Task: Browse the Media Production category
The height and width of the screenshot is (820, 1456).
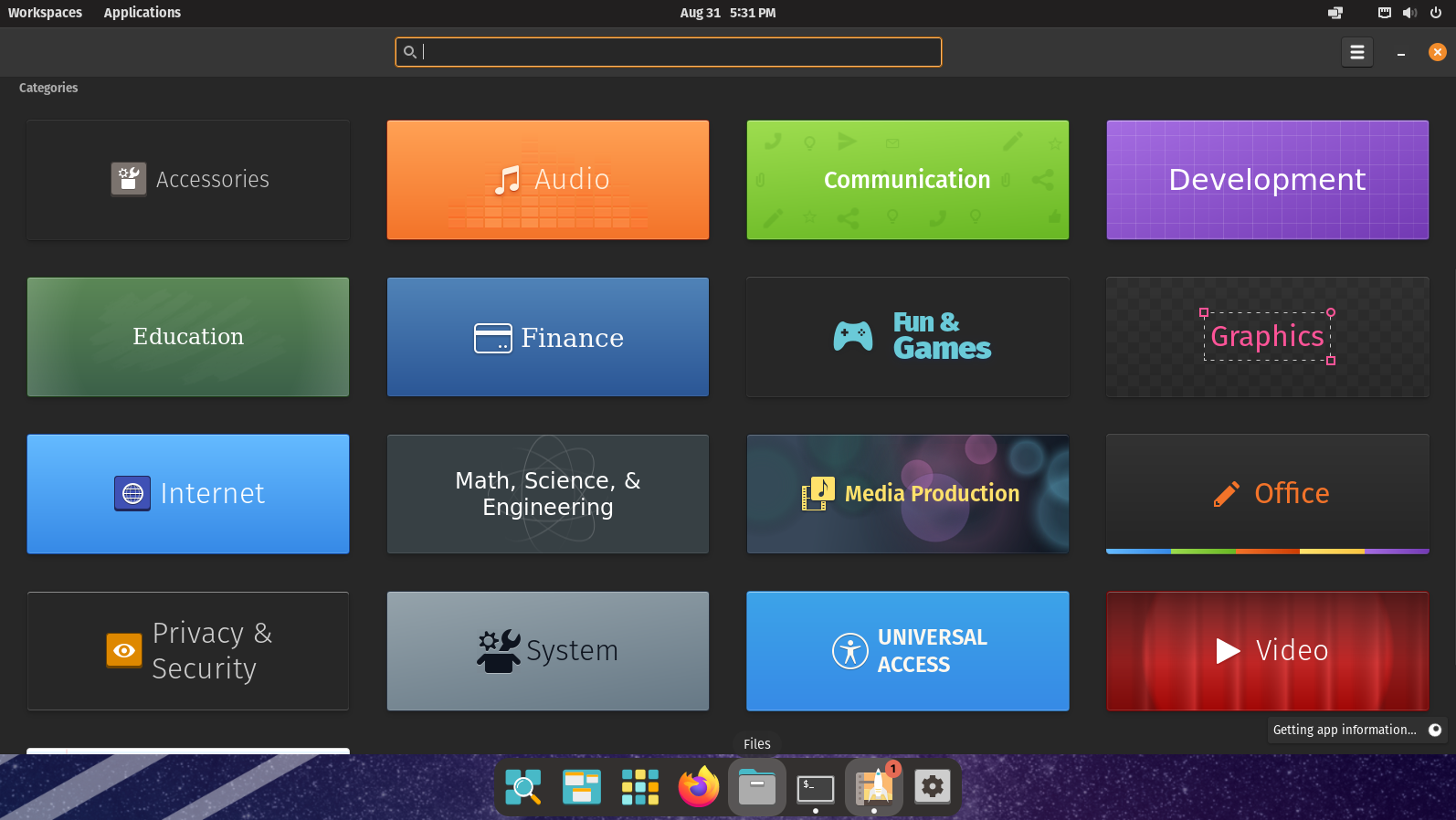Action: click(x=908, y=494)
